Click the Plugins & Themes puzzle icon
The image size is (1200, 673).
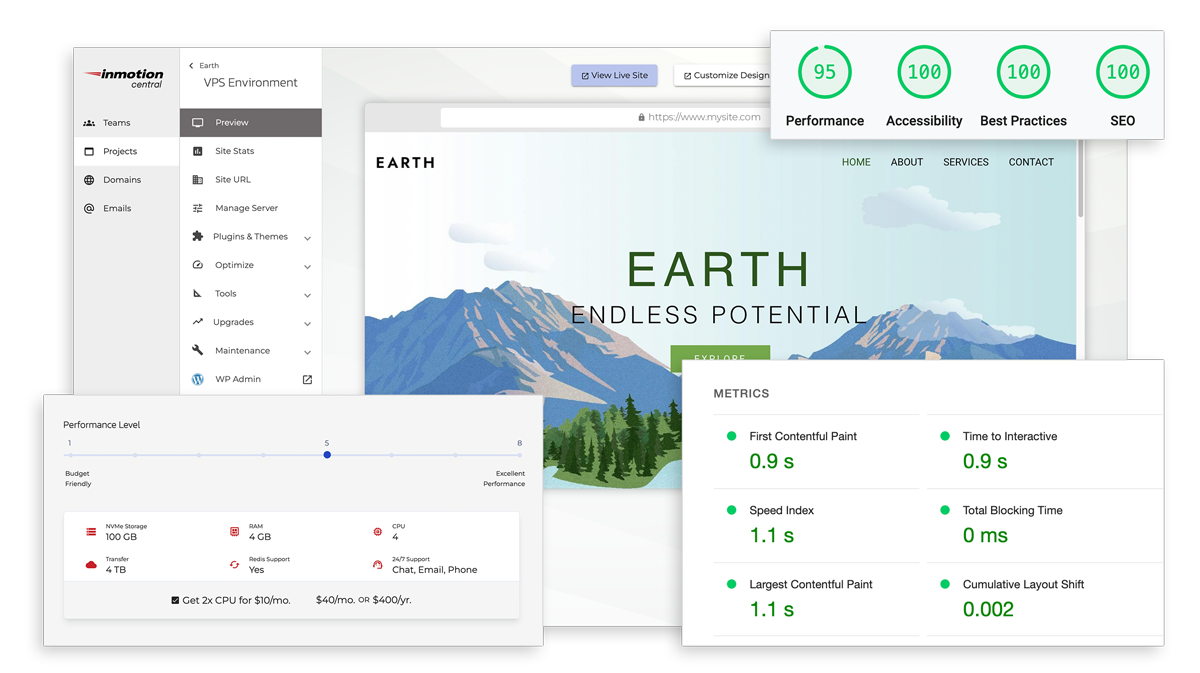tap(197, 237)
